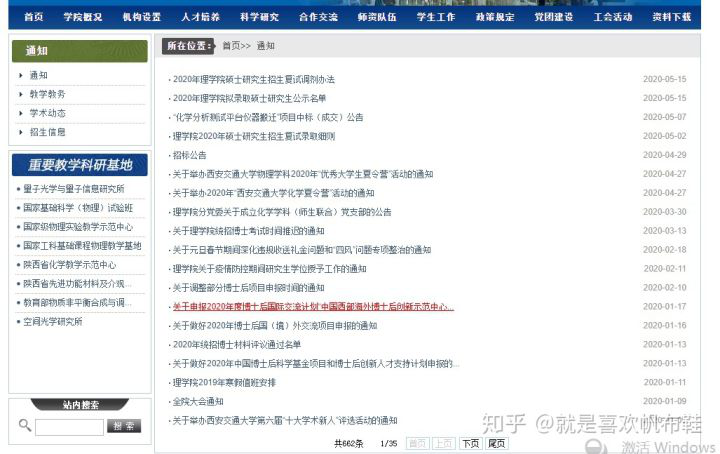
Task: Open 中国博士后科学基金项目 application notice
Action: point(316,364)
